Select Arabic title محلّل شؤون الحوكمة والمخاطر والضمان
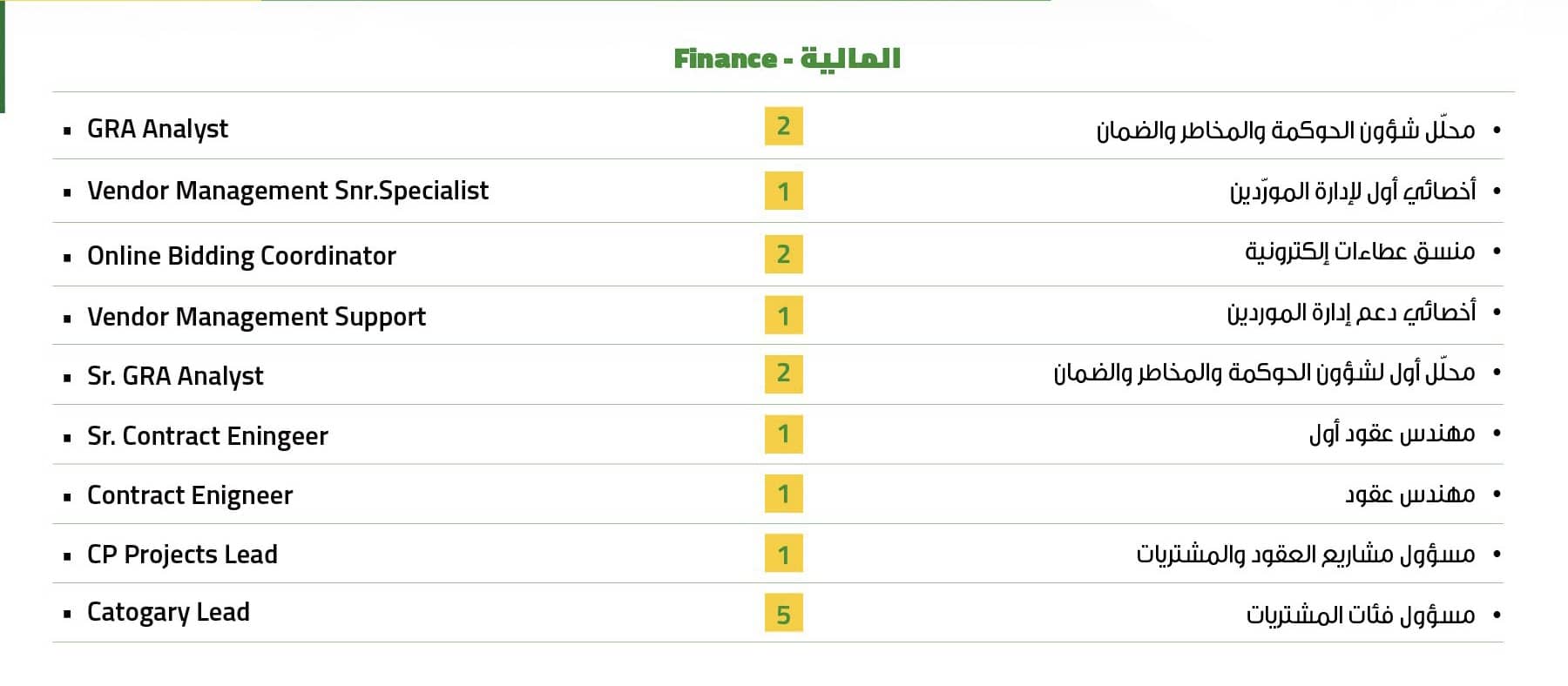The image size is (1568, 686). click(x=1286, y=130)
